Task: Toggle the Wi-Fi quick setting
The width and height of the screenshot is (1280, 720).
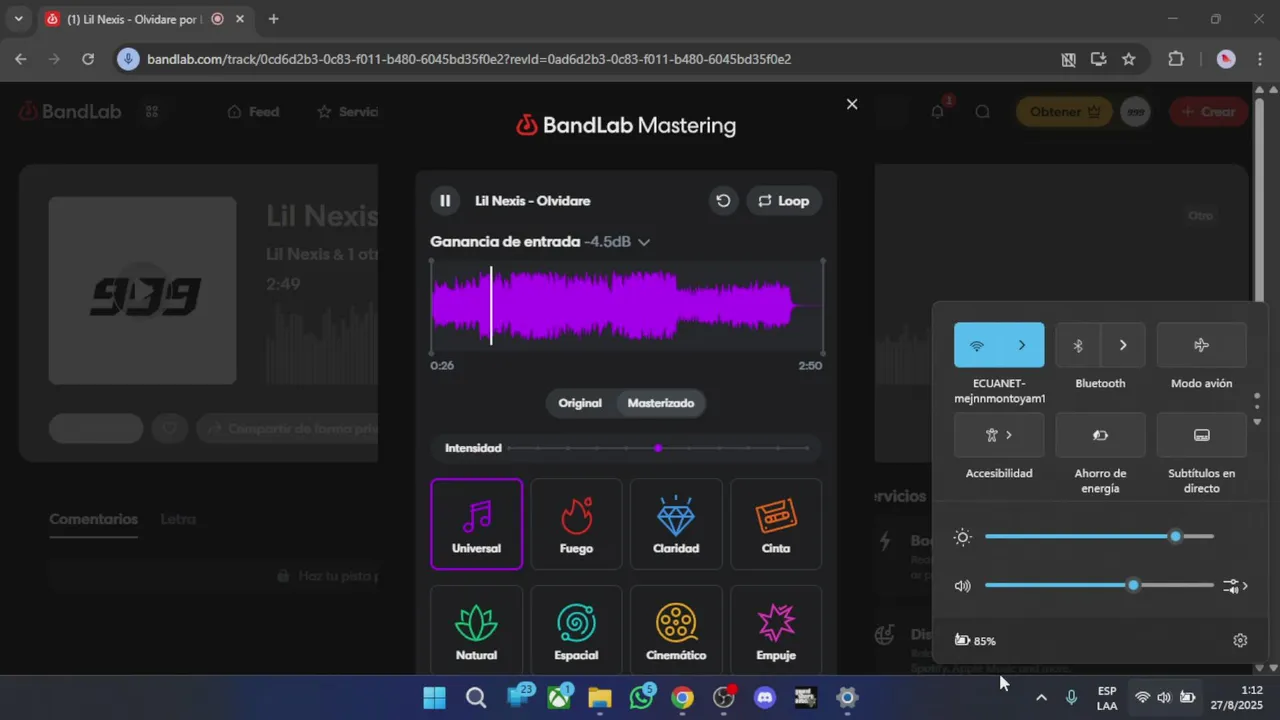Action: (977, 345)
